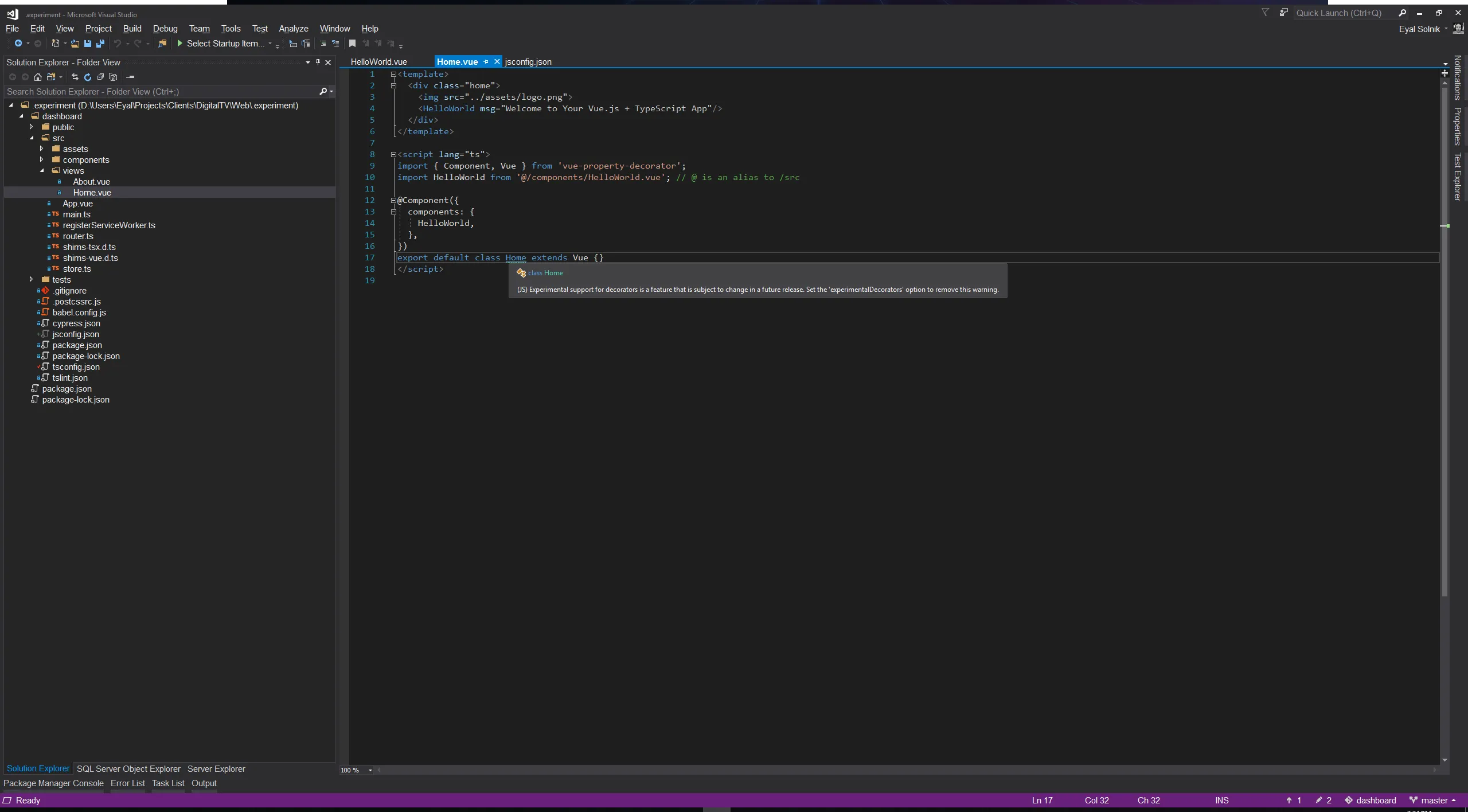Toggle auto-hide pin on Solution Explorer
This screenshot has width=1468, height=812.
tap(318, 62)
